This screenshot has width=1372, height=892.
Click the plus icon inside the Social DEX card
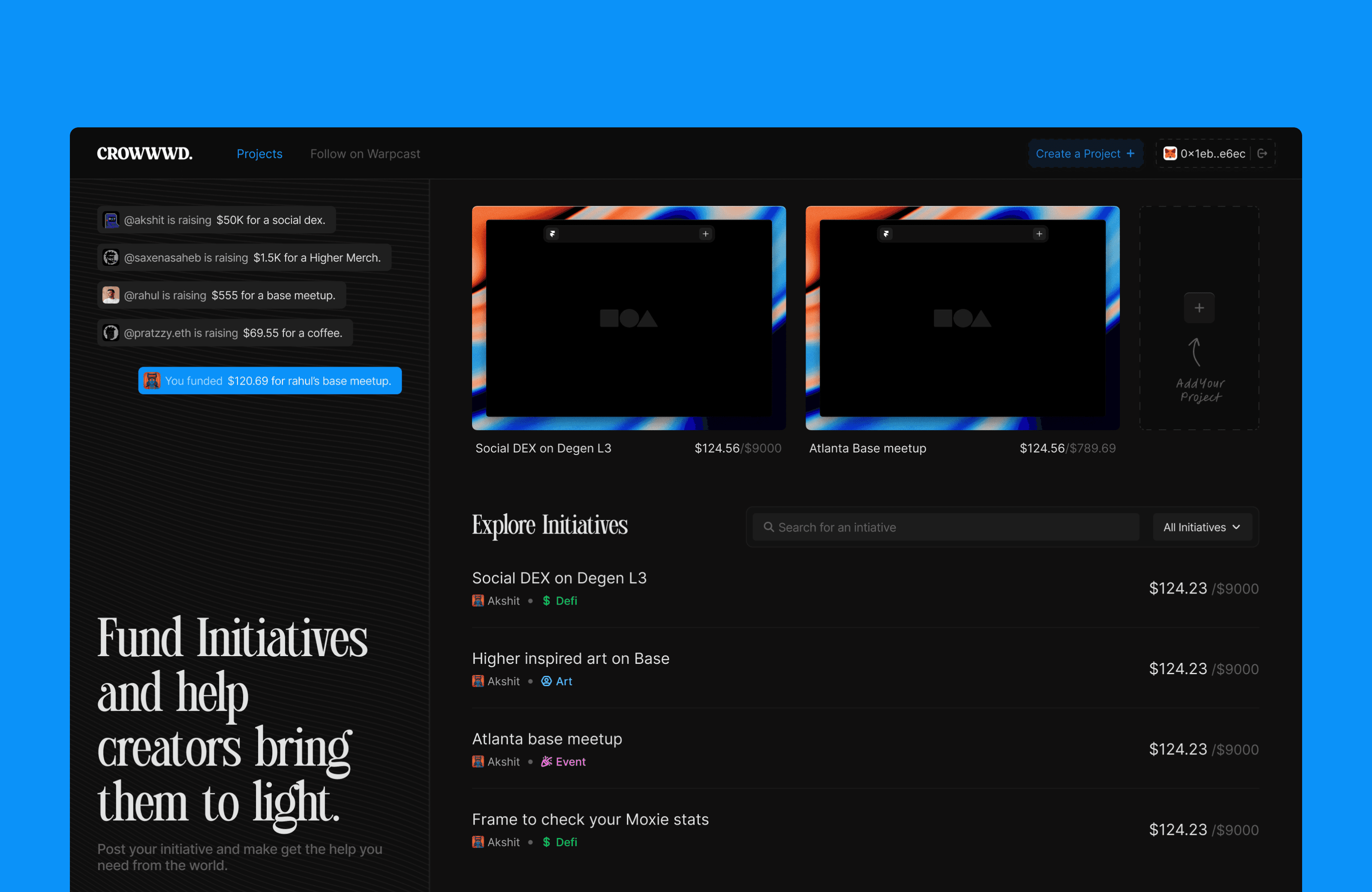click(705, 234)
